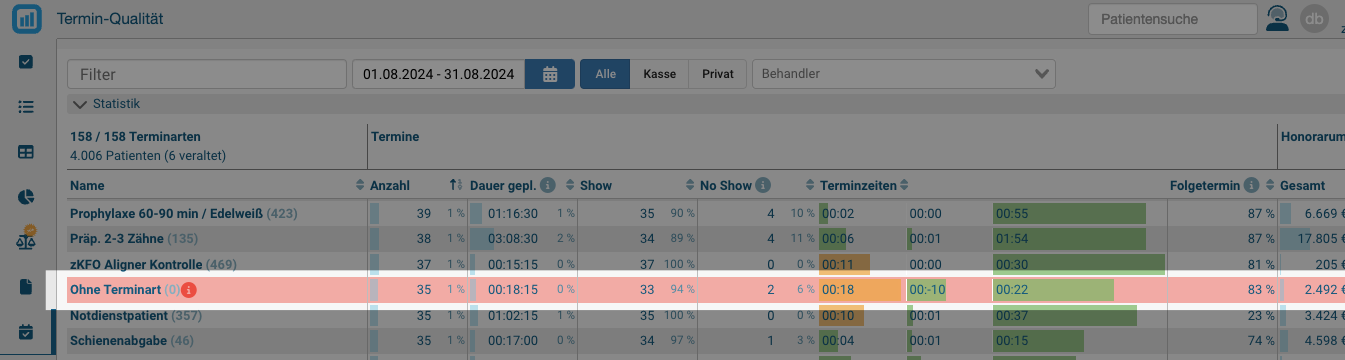Open the calendar-check sidebar icon

[x=26, y=332]
